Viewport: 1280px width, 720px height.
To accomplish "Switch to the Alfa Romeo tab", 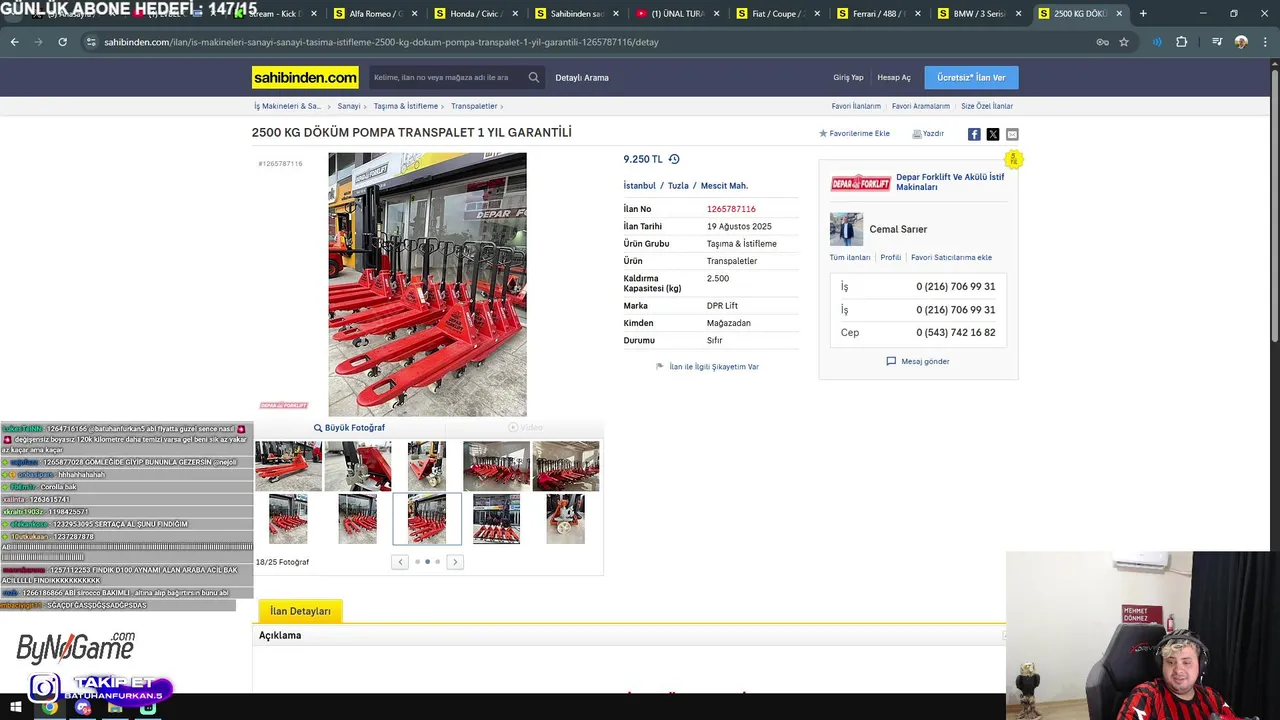I will (376, 14).
